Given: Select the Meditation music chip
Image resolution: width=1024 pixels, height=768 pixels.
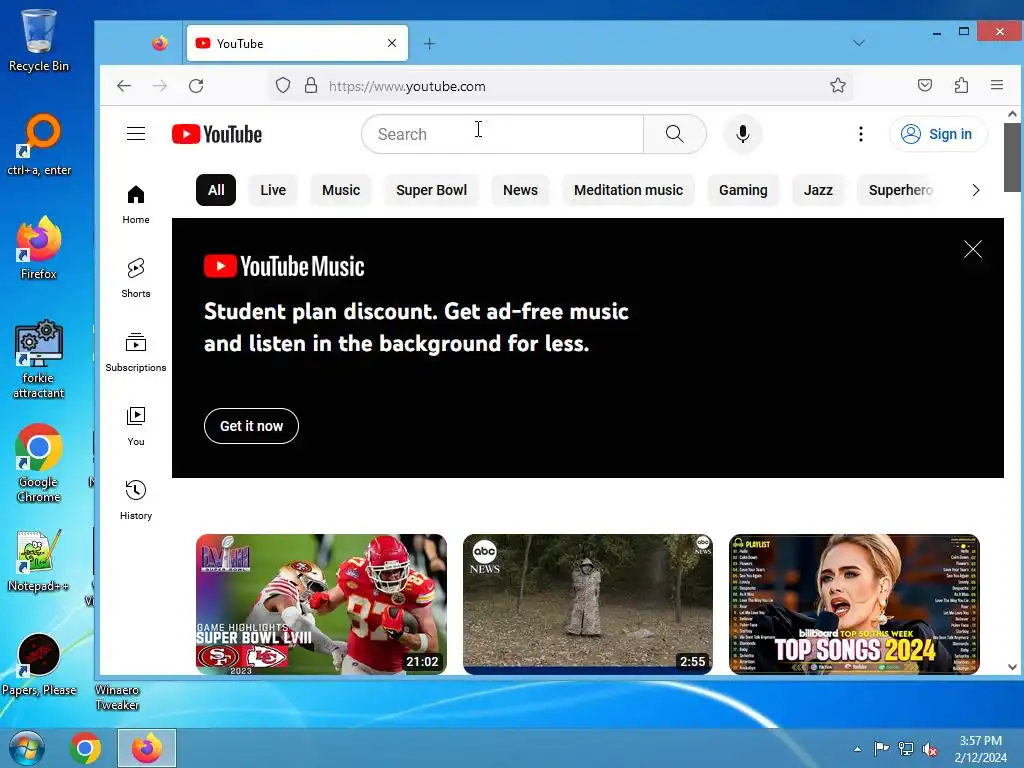Looking at the screenshot, I should pos(628,190).
